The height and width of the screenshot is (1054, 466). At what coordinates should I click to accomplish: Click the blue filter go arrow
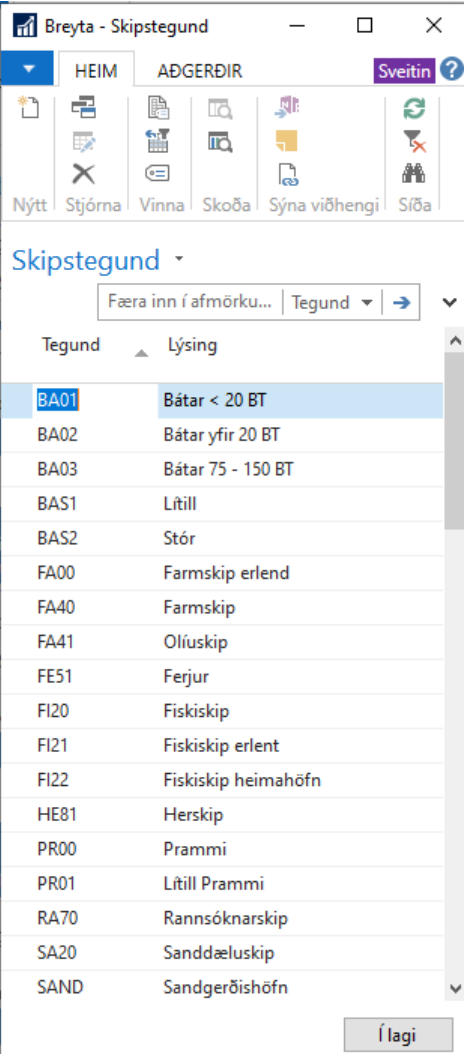coord(401,302)
